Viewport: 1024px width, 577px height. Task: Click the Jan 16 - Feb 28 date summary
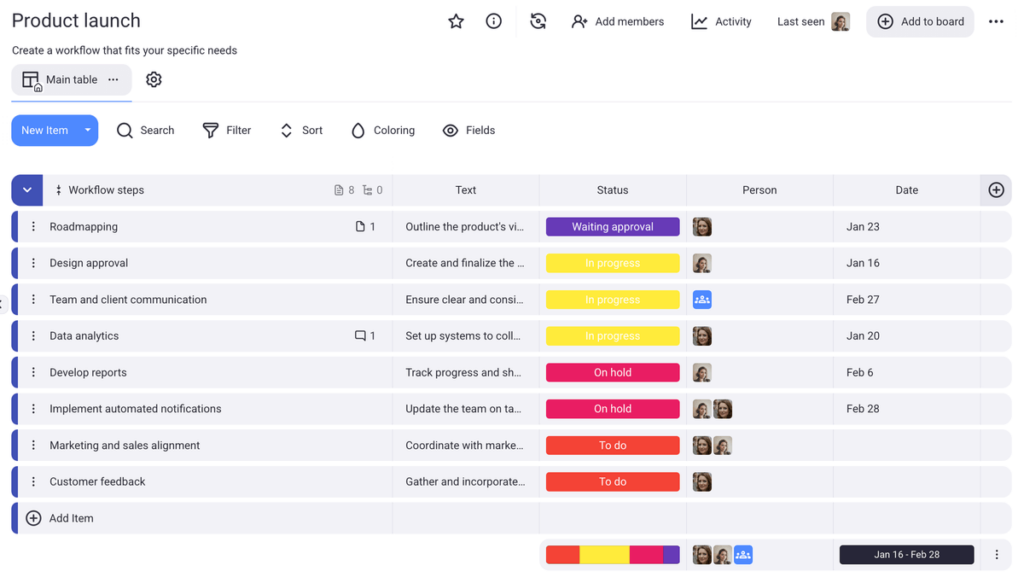click(906, 553)
